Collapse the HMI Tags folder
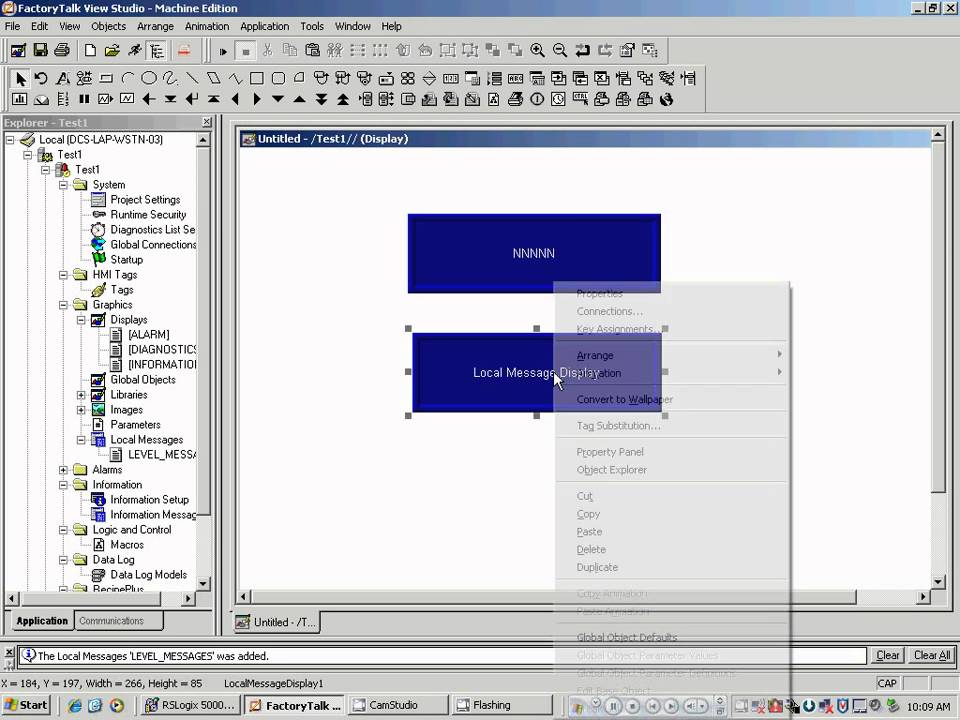 point(64,275)
